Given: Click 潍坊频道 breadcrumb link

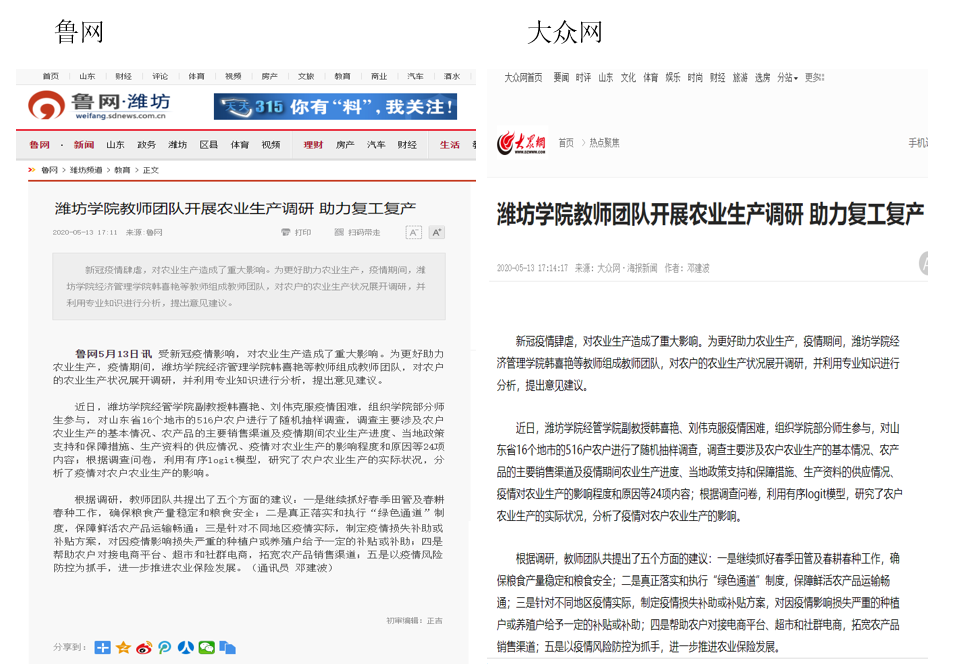Looking at the screenshot, I should (x=86, y=170).
